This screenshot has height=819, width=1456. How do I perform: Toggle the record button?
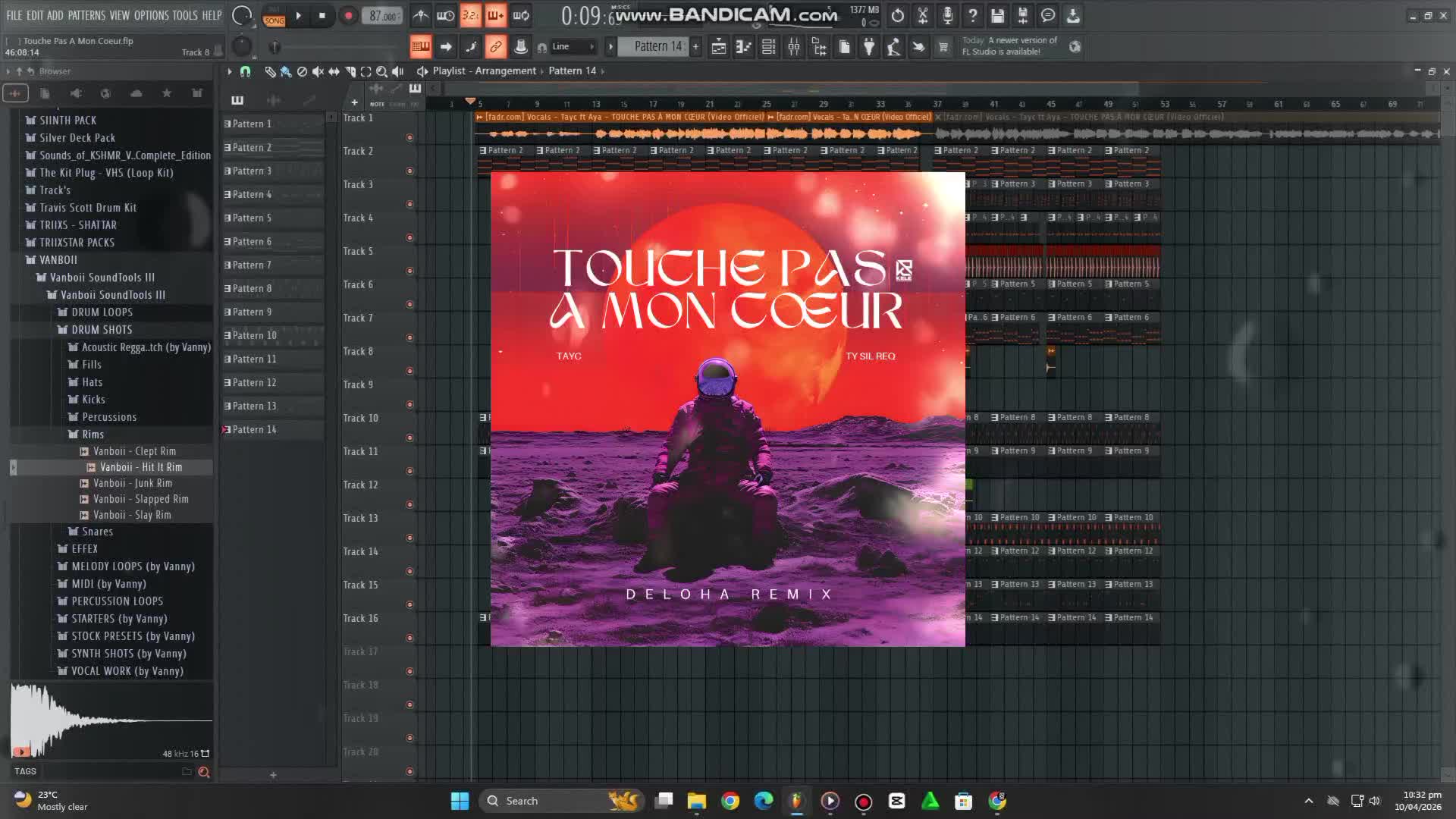pyautogui.click(x=348, y=16)
